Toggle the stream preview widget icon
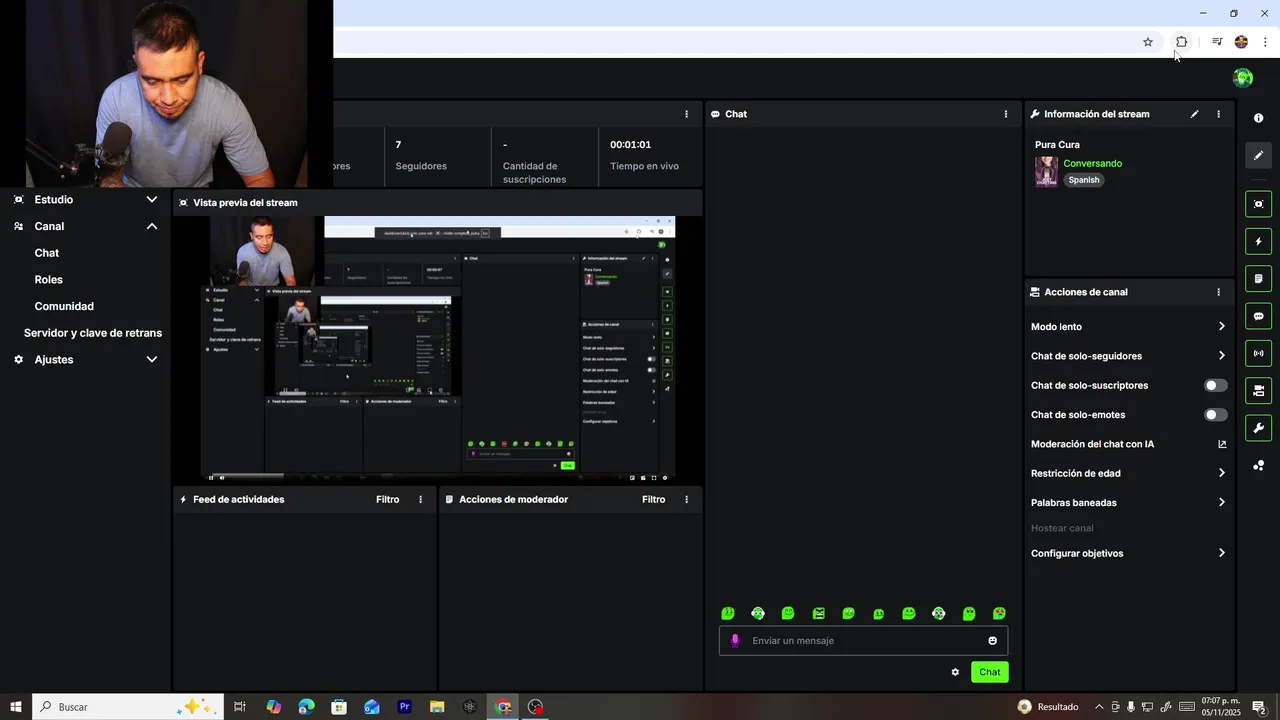1280x720 pixels. [x=1258, y=204]
